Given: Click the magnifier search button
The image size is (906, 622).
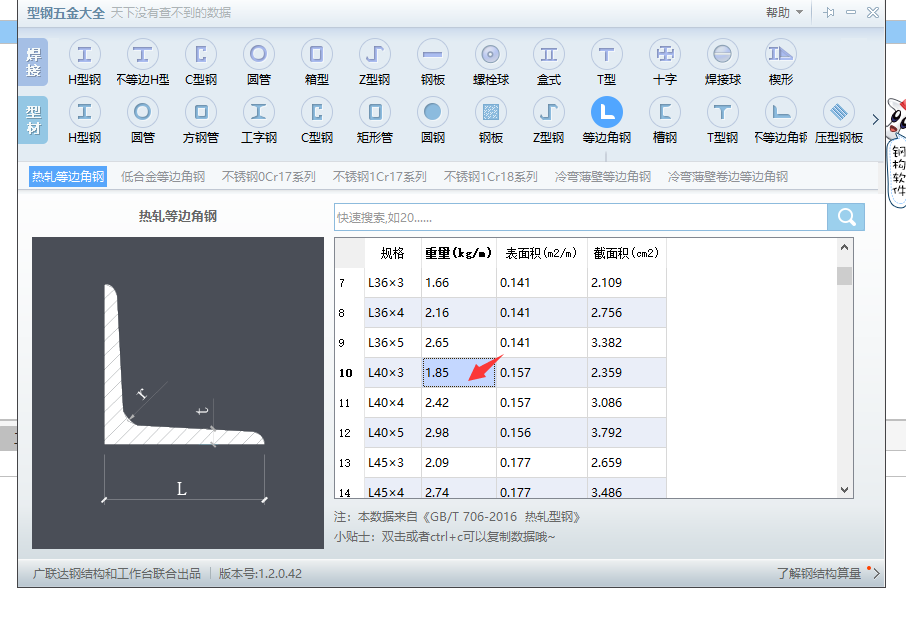Looking at the screenshot, I should pos(846,217).
